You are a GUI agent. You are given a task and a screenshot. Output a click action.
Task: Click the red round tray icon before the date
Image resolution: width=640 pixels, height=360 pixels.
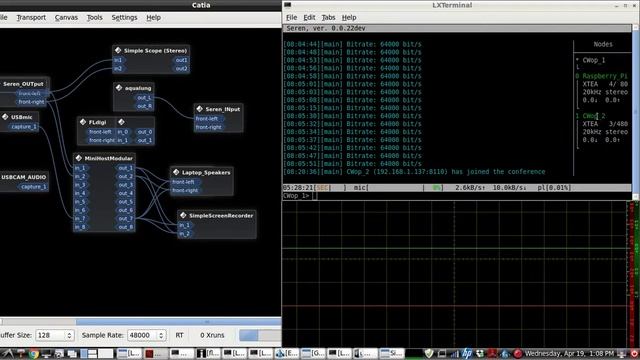click(518, 353)
